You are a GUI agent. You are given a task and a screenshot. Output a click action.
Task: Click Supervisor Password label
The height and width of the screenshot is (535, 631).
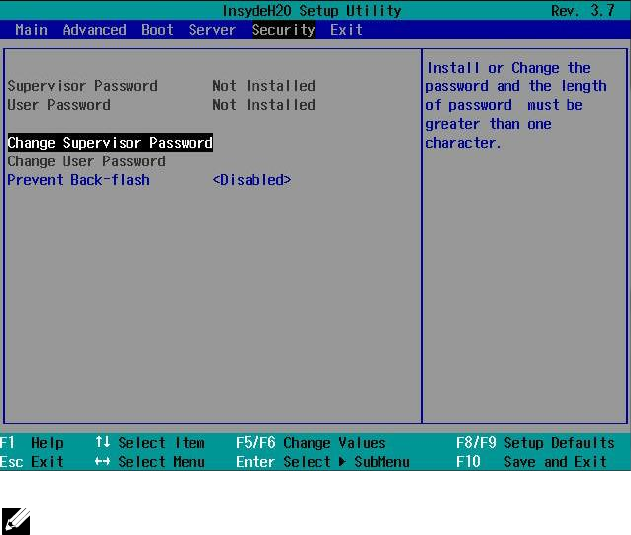(x=82, y=86)
